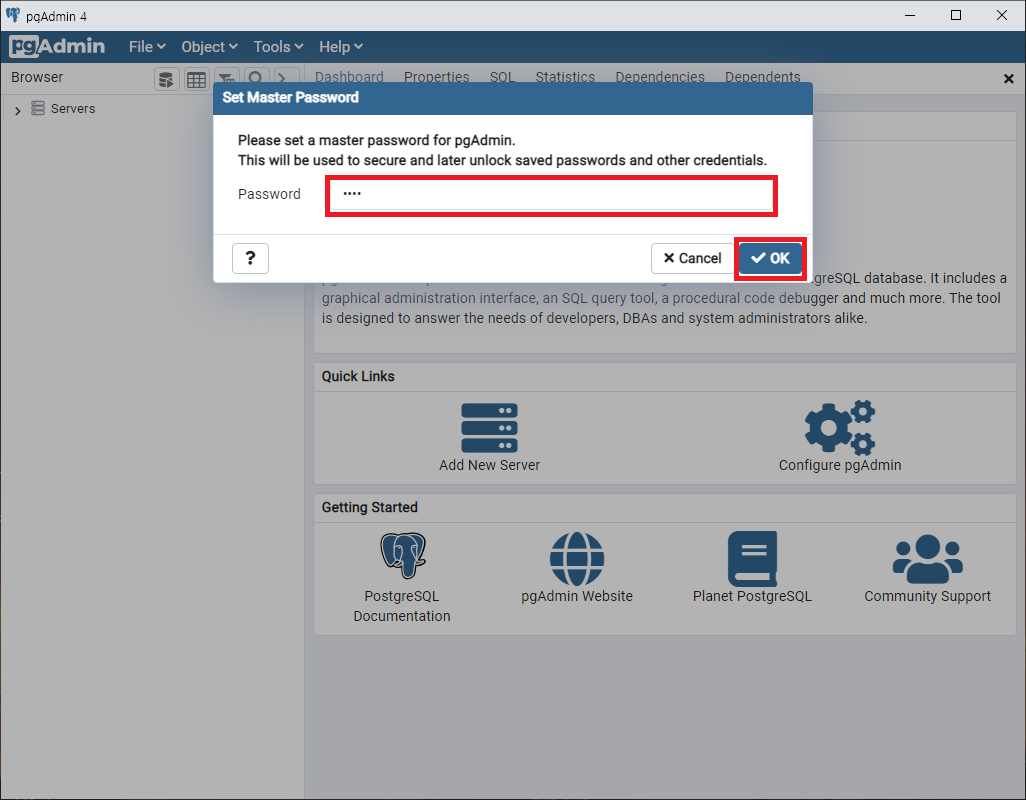Maximize the pgAdmin 4 window
Viewport: 1026px width, 800px height.
click(x=956, y=15)
